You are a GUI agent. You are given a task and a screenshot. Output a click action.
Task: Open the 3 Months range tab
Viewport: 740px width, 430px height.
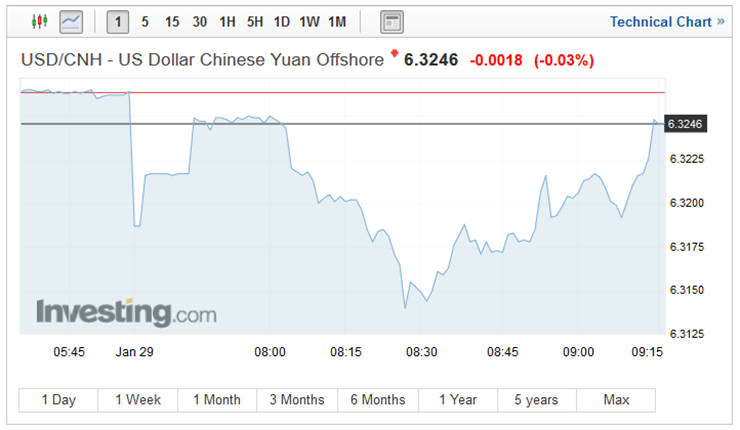[x=297, y=400]
